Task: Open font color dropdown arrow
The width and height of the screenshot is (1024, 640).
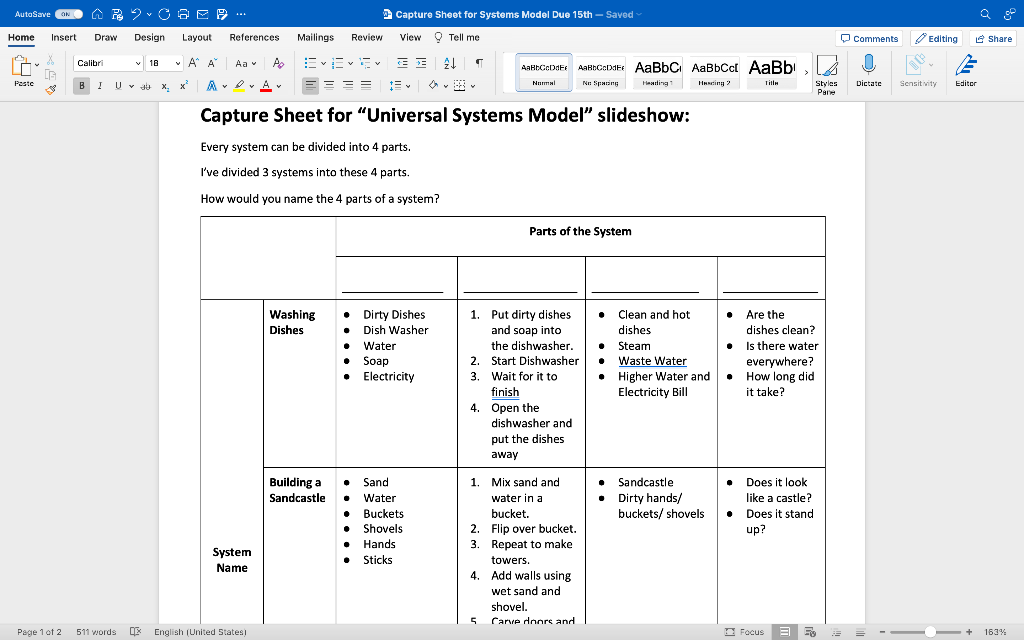Action: 279,86
